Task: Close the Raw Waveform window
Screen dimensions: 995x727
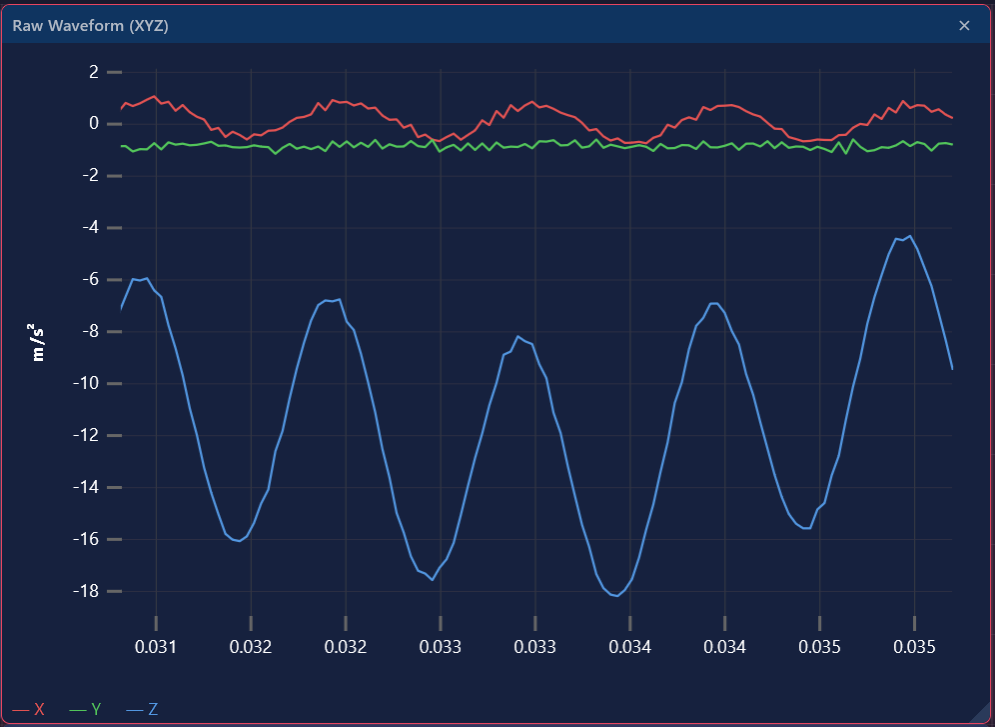Action: [x=964, y=26]
